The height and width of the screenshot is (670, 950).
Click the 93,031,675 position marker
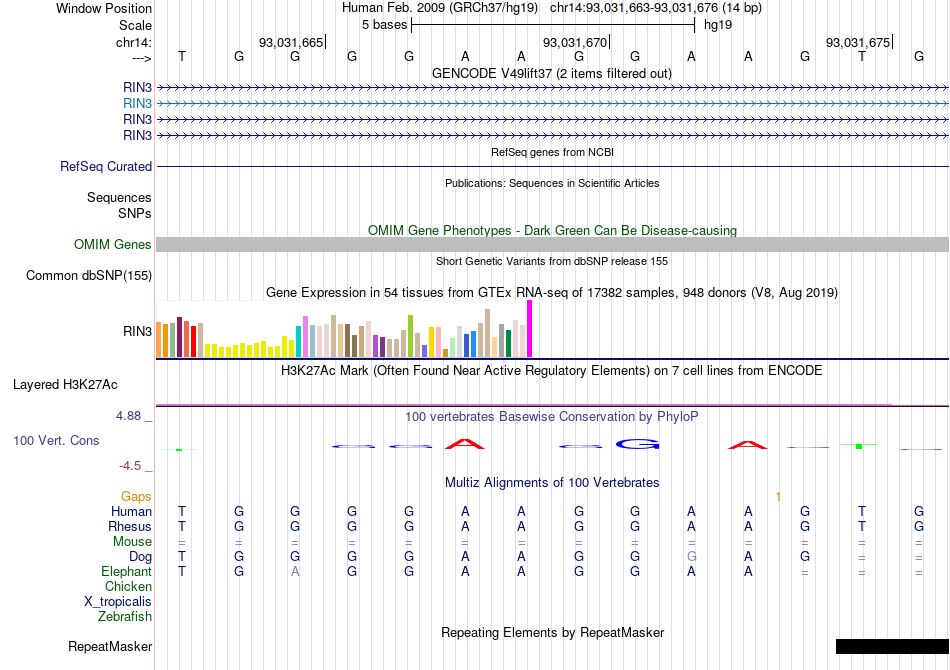(x=859, y=42)
